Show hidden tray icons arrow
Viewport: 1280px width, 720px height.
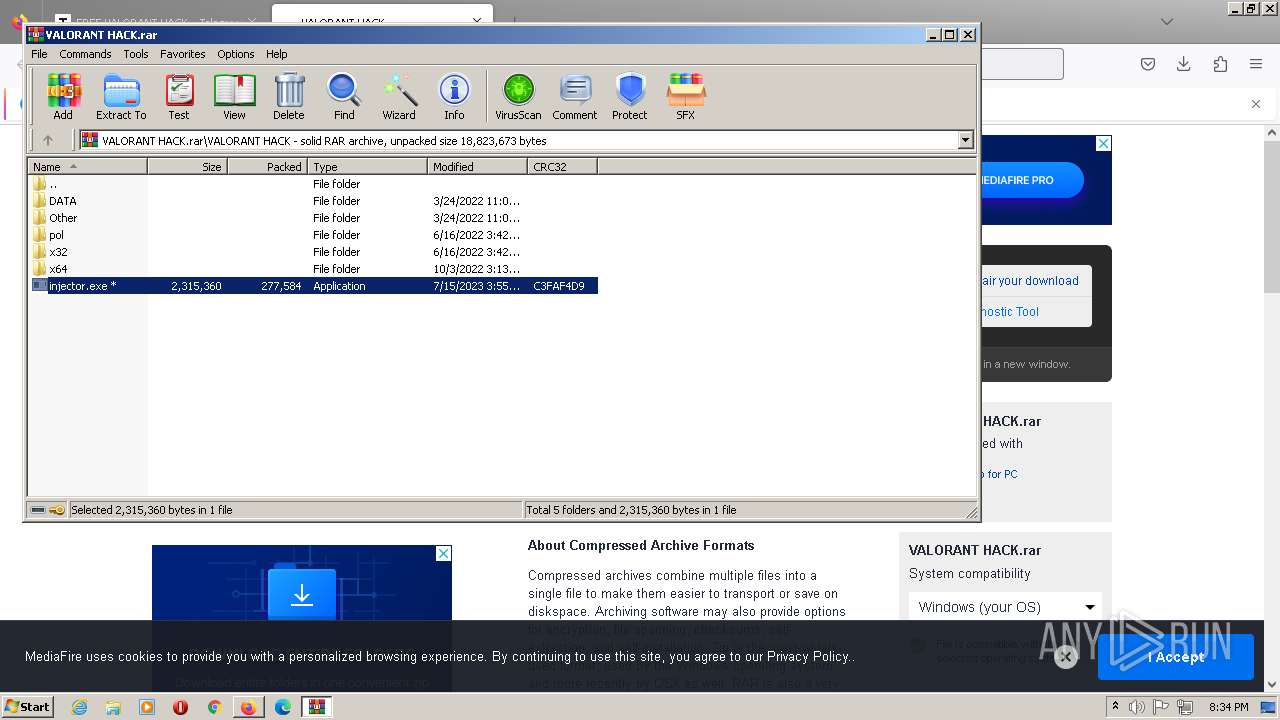pos(1116,707)
